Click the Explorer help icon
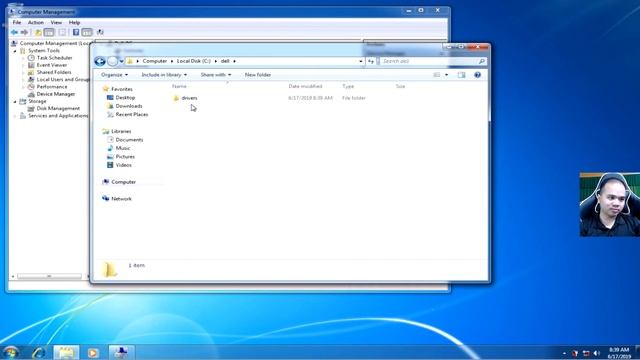Image resolution: width=640 pixels, height=360 pixels. pyautogui.click(x=477, y=75)
